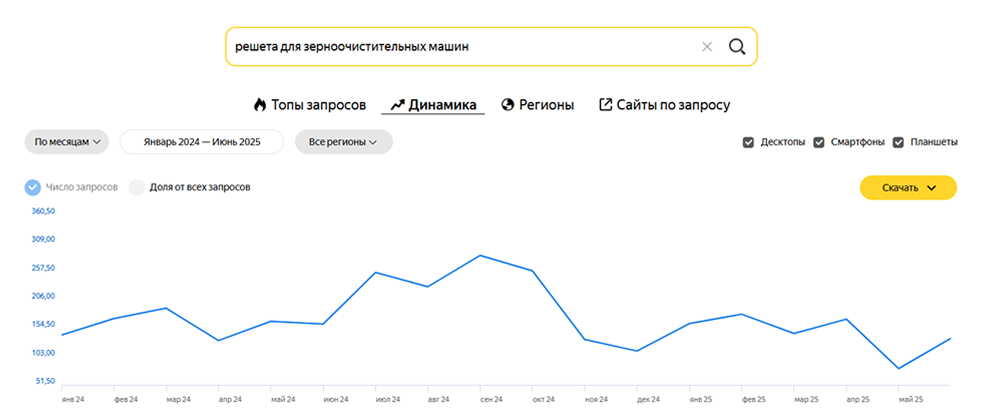The width and height of the screenshot is (981, 415).
Task: Open the Регионы tab
Action: click(x=546, y=104)
